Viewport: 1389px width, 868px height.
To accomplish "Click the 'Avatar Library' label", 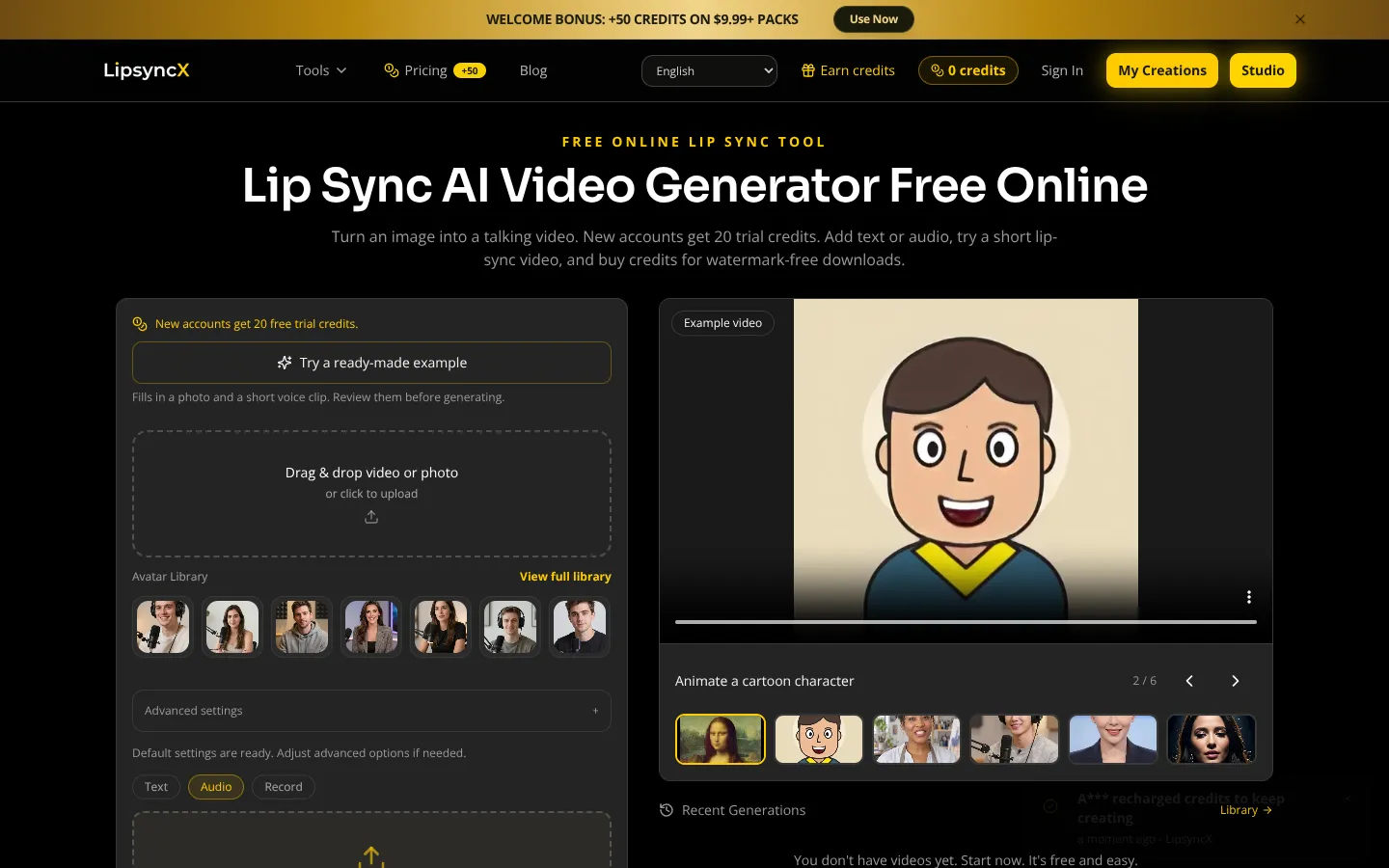I will pyautogui.click(x=170, y=577).
